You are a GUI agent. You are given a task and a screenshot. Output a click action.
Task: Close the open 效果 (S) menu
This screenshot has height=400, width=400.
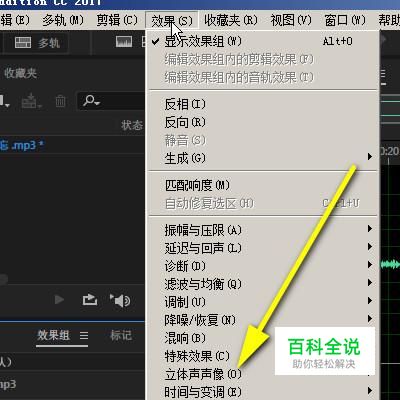[x=172, y=20]
